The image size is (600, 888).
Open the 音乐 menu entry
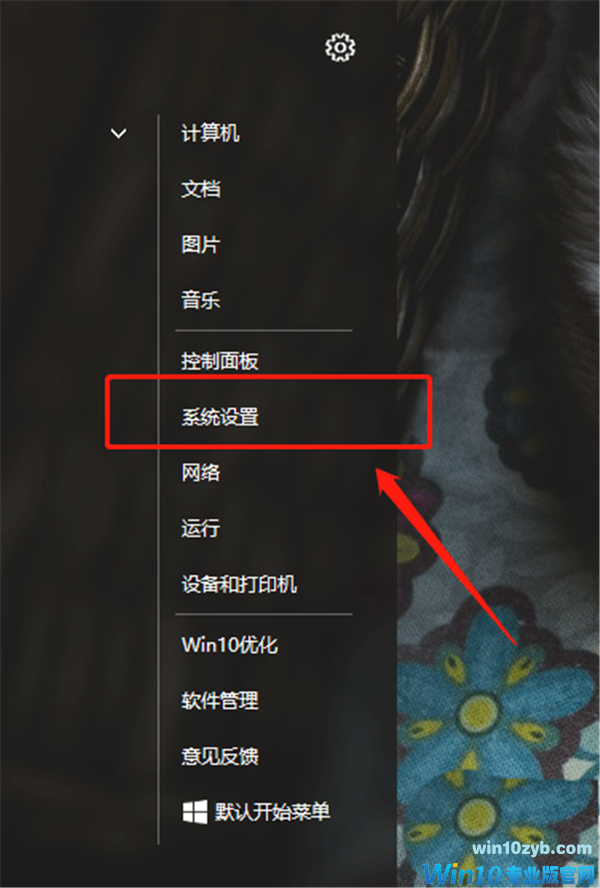click(x=201, y=300)
